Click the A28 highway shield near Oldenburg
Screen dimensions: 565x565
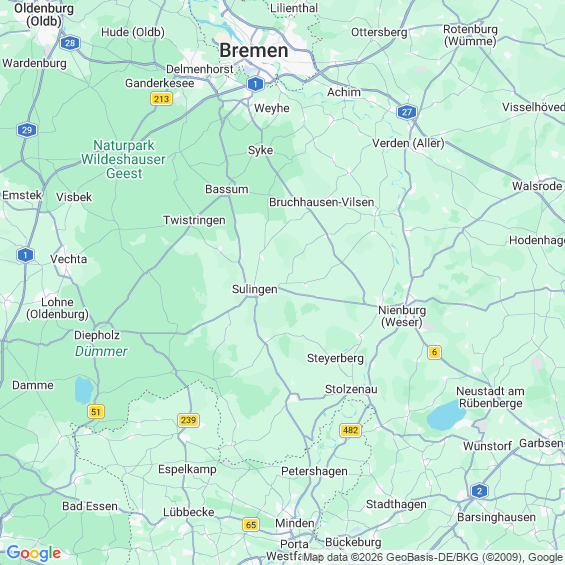pos(70,43)
